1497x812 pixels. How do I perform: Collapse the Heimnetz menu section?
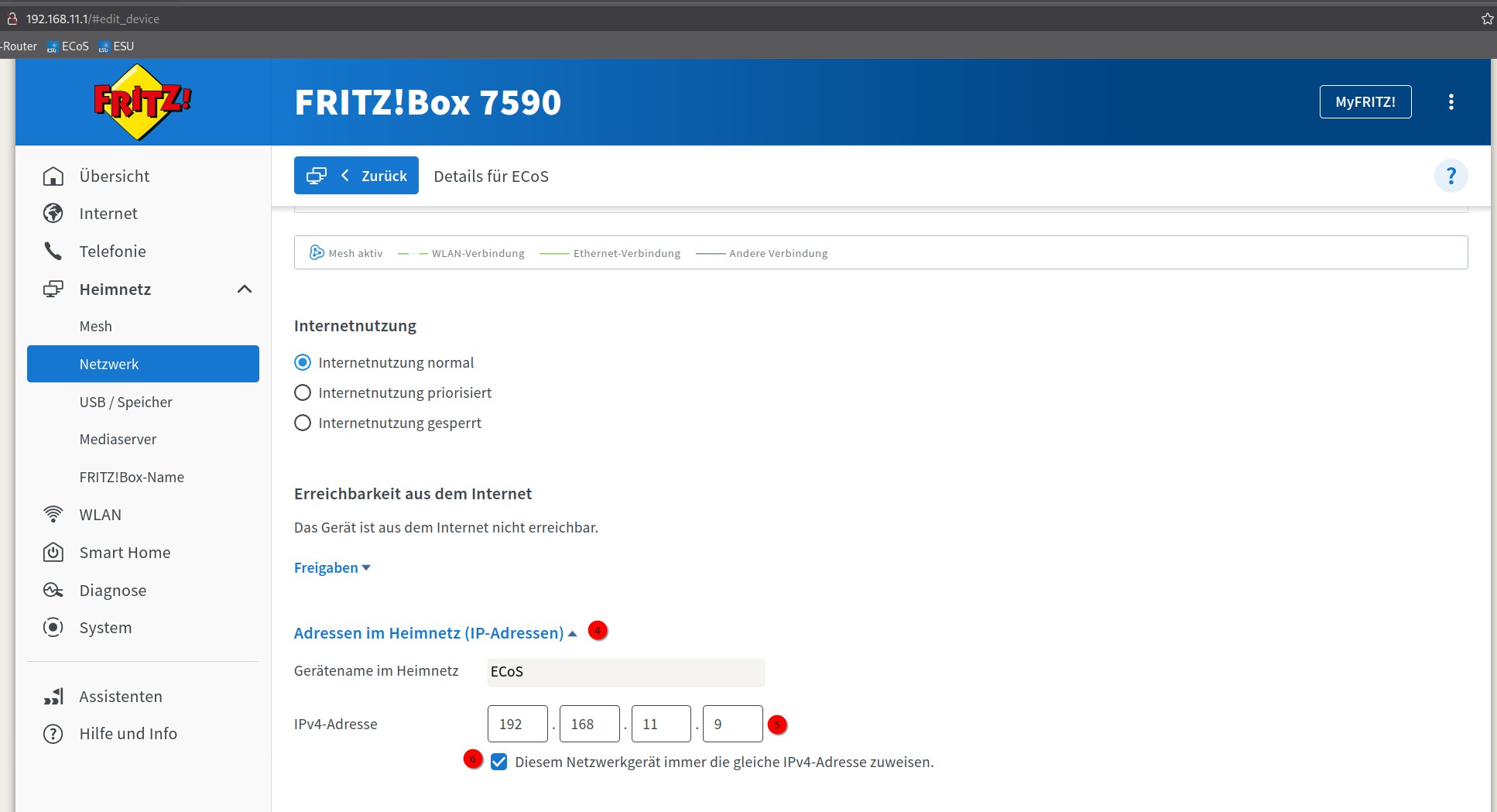point(245,290)
